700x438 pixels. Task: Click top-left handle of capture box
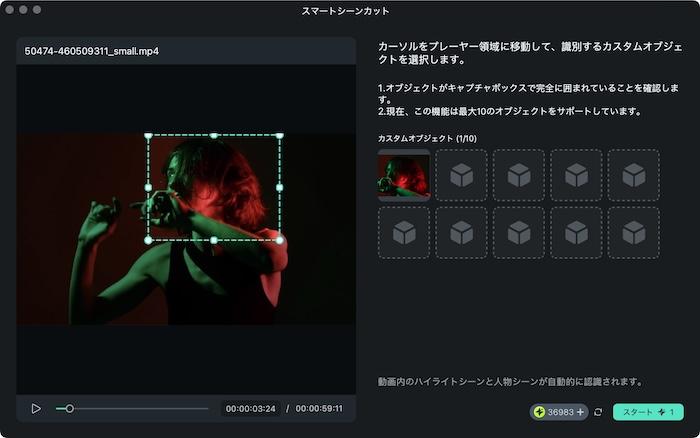coord(148,135)
